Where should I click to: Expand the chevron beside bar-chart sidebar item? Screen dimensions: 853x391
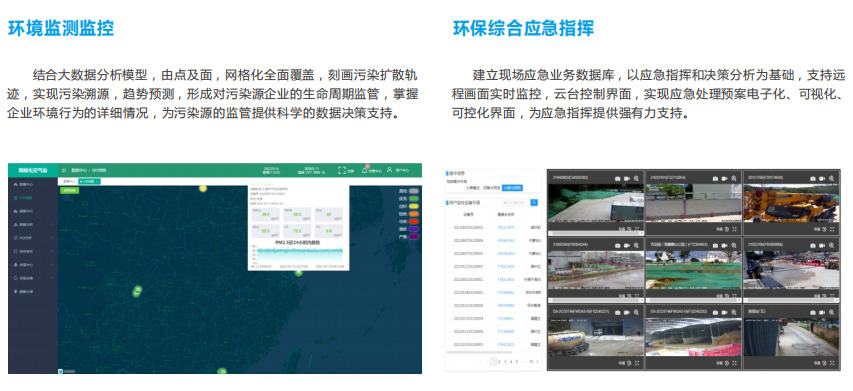(52, 225)
